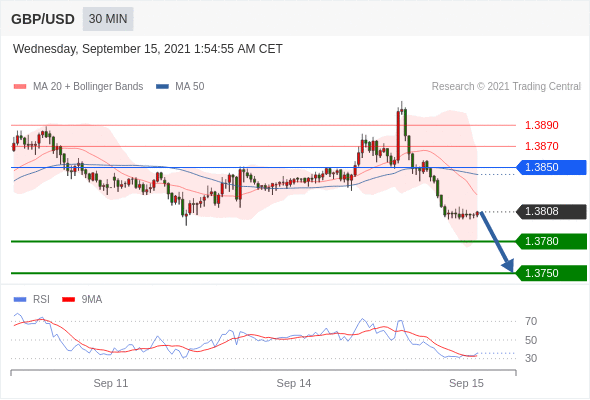Image resolution: width=590 pixels, height=400 pixels.
Task: Click the GBP/USD pair title
Action: 43,19
